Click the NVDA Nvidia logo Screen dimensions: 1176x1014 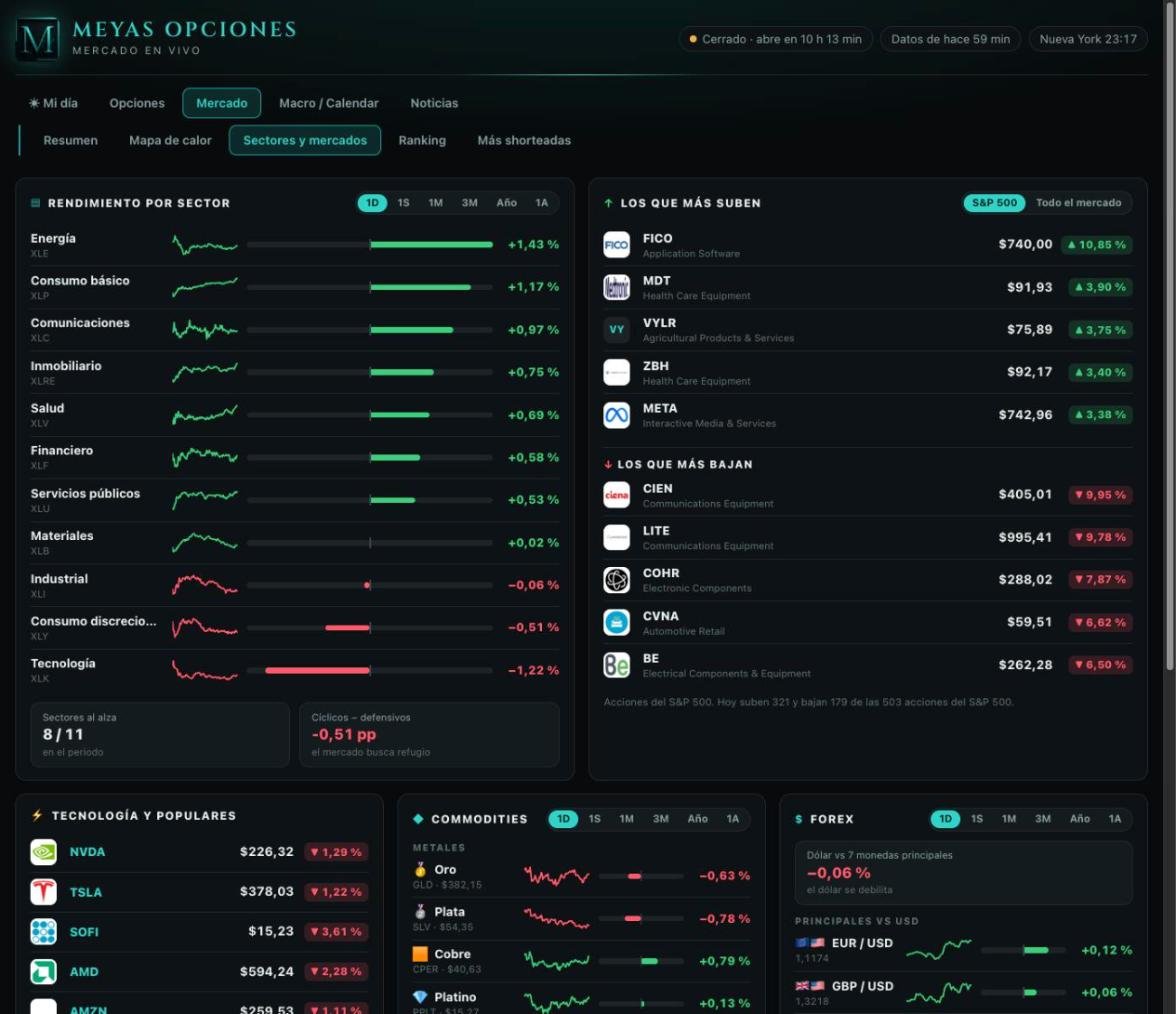pyautogui.click(x=44, y=852)
